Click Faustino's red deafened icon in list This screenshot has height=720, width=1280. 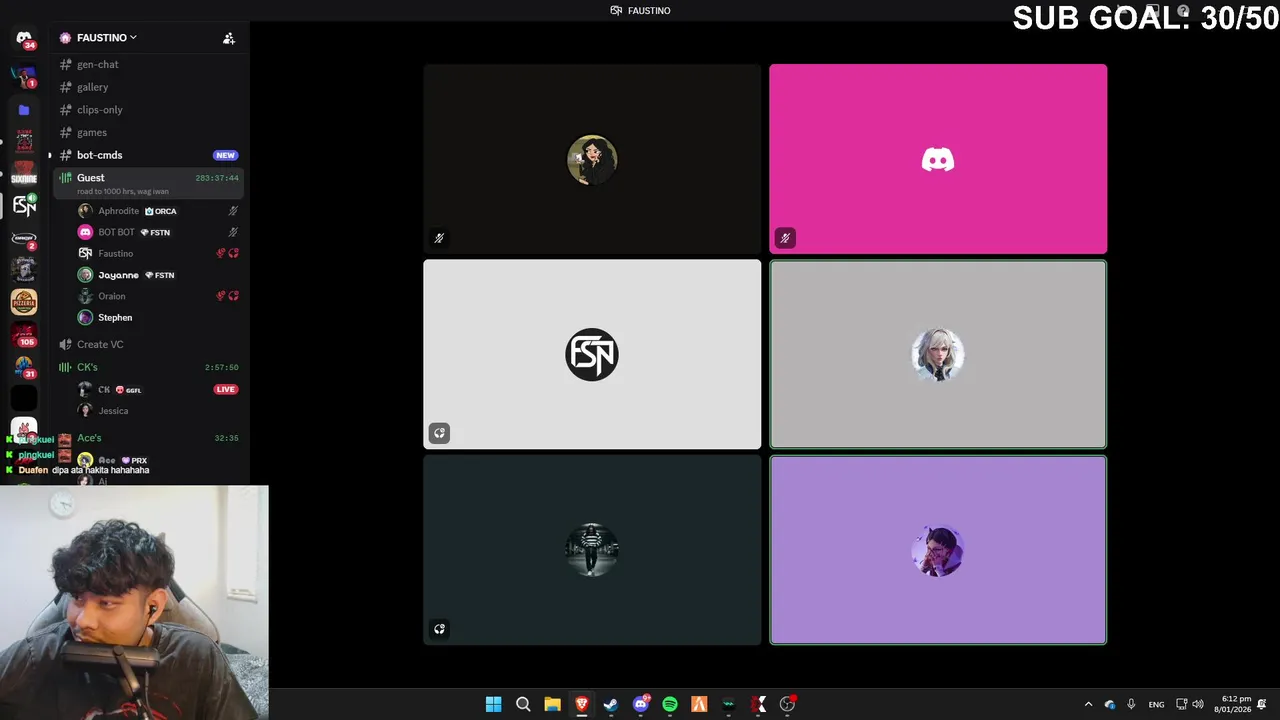coord(233,253)
